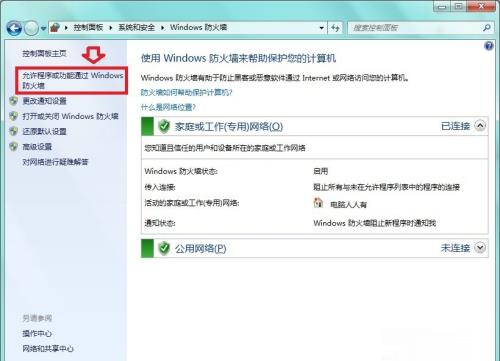Click Windows 防火墙状态 label
Image resolution: width=500 pixels, height=361 pixels.
[181, 171]
